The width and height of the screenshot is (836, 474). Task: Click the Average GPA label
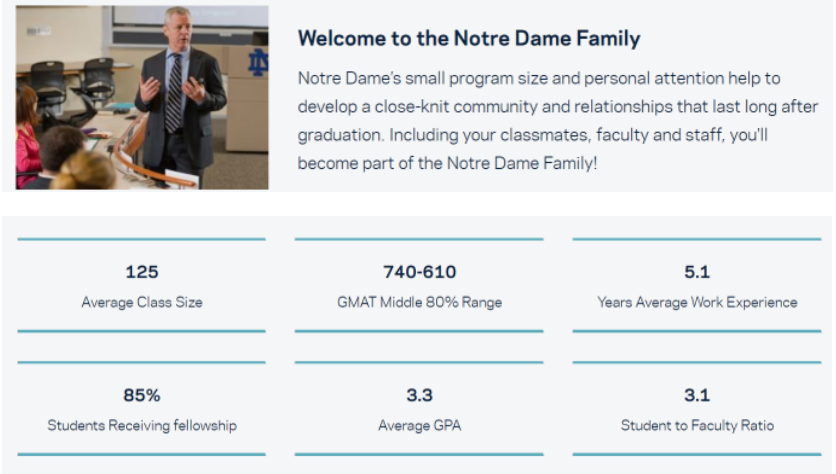coord(419,425)
